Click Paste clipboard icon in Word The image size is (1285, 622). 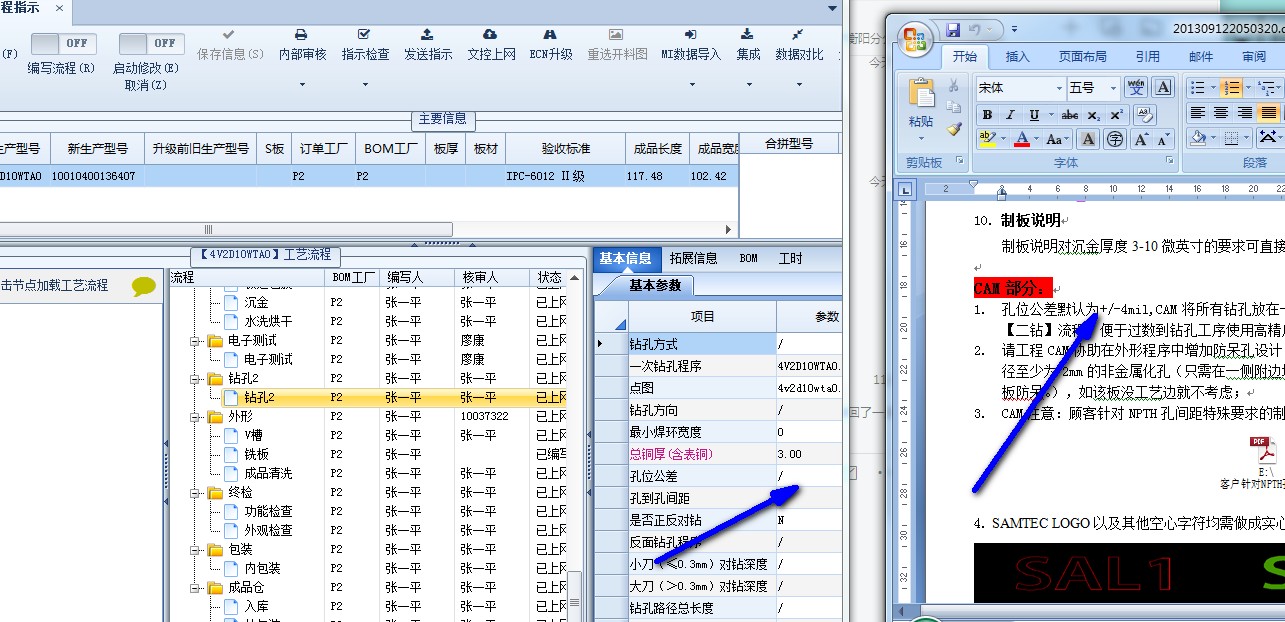[x=922, y=93]
